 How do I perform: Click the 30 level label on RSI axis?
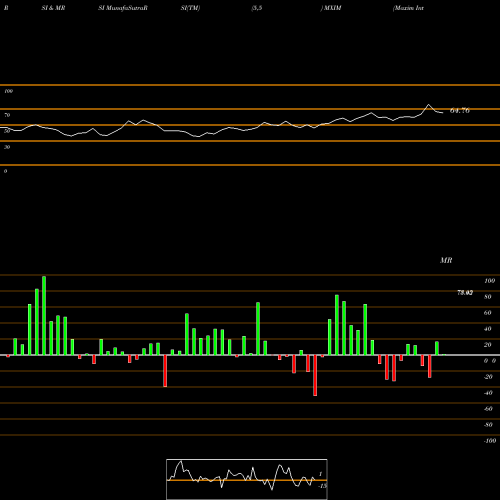point(7,147)
